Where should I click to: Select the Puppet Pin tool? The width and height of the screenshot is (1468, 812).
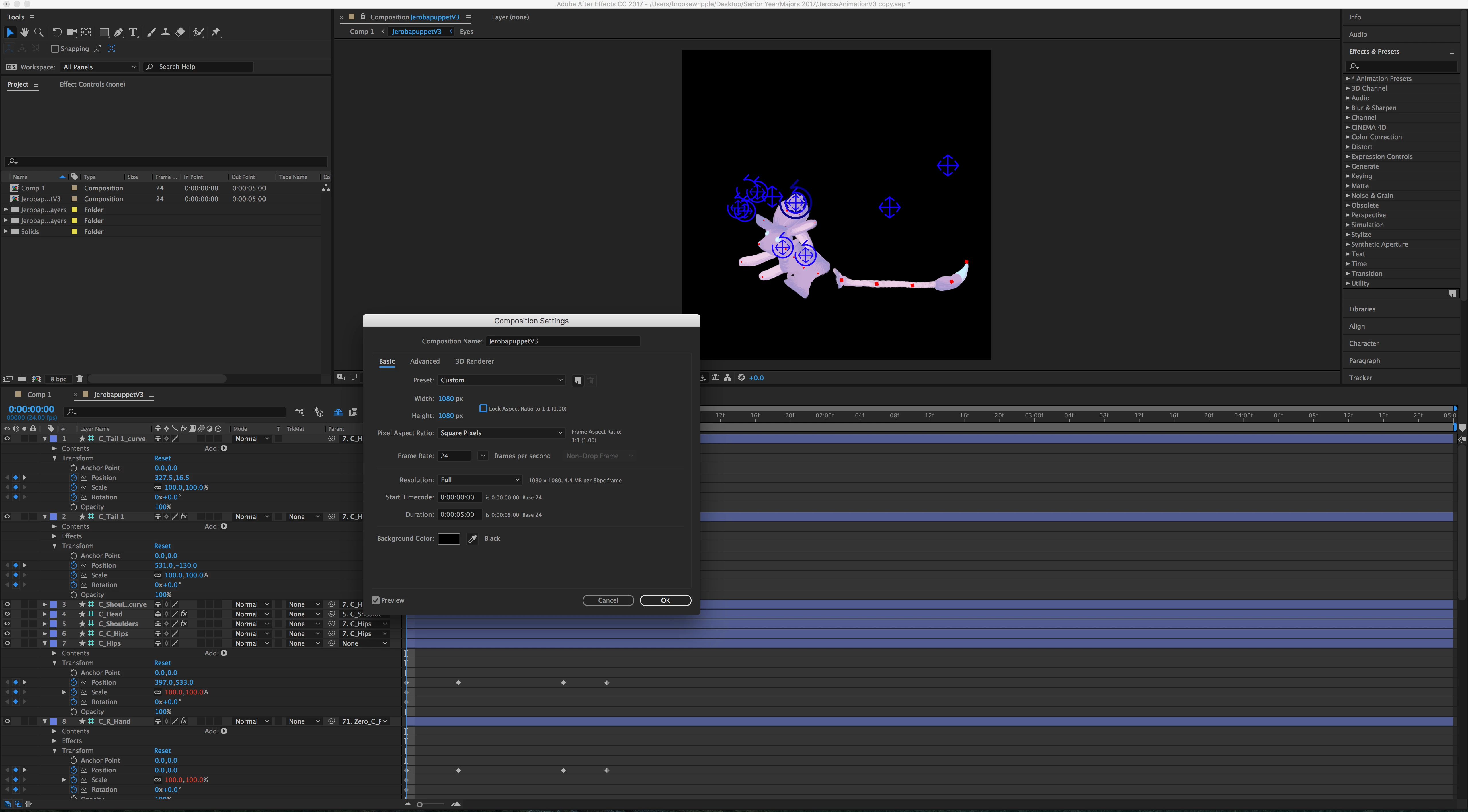[216, 32]
